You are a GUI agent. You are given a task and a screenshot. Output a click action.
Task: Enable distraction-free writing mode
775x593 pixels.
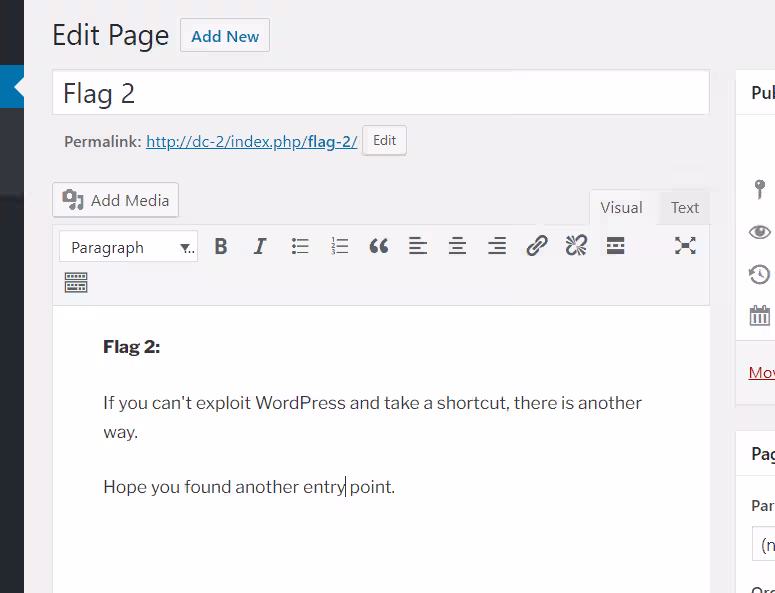click(685, 246)
